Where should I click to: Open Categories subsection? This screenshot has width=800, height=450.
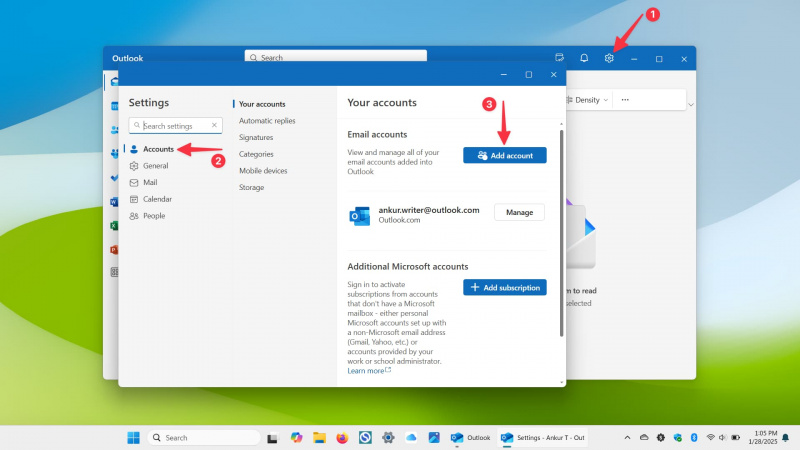256,154
